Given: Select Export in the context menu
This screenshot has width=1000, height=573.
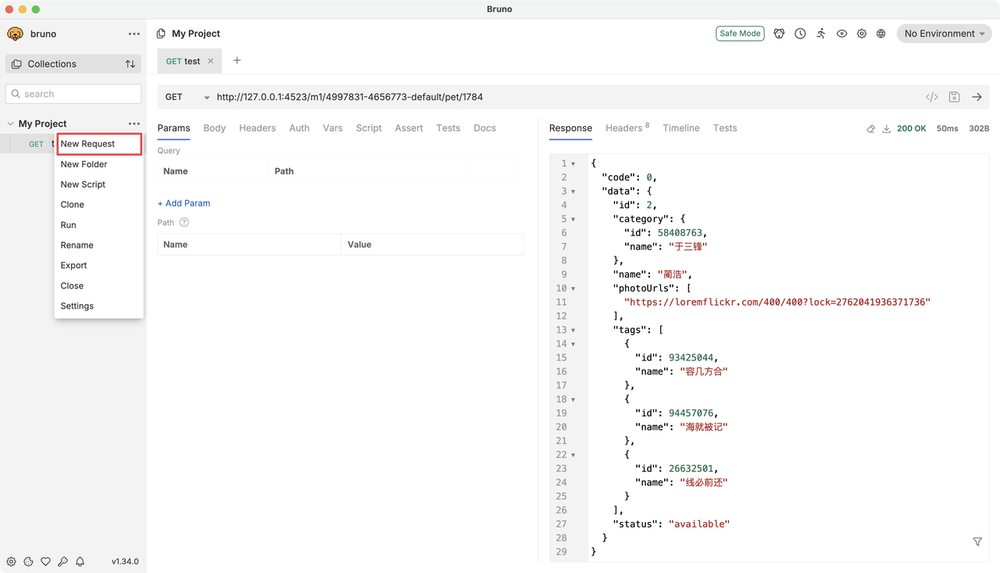Looking at the screenshot, I should click(74, 266).
